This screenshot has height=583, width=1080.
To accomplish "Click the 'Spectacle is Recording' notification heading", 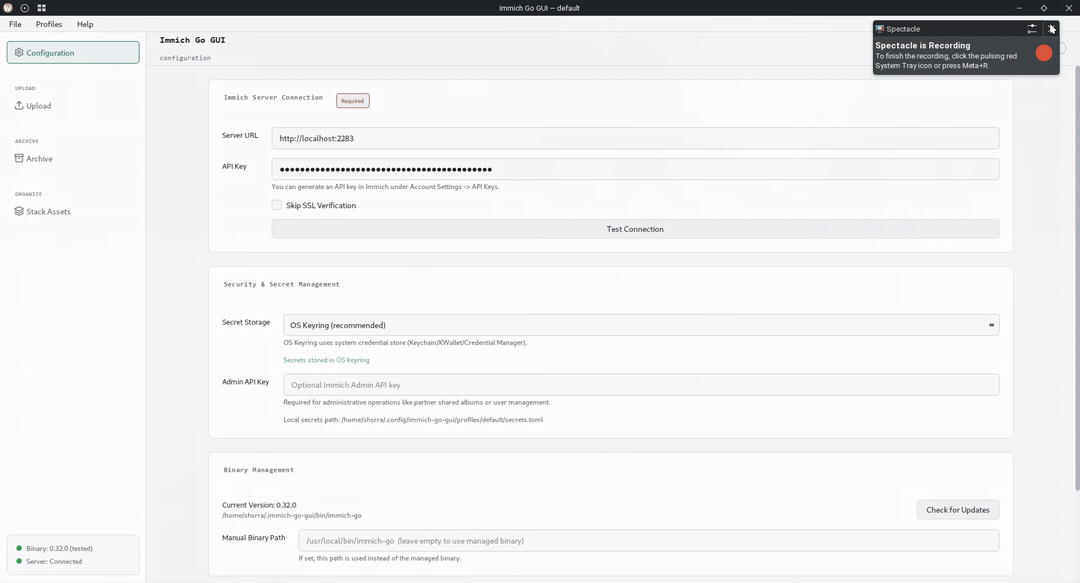I will [x=922, y=45].
